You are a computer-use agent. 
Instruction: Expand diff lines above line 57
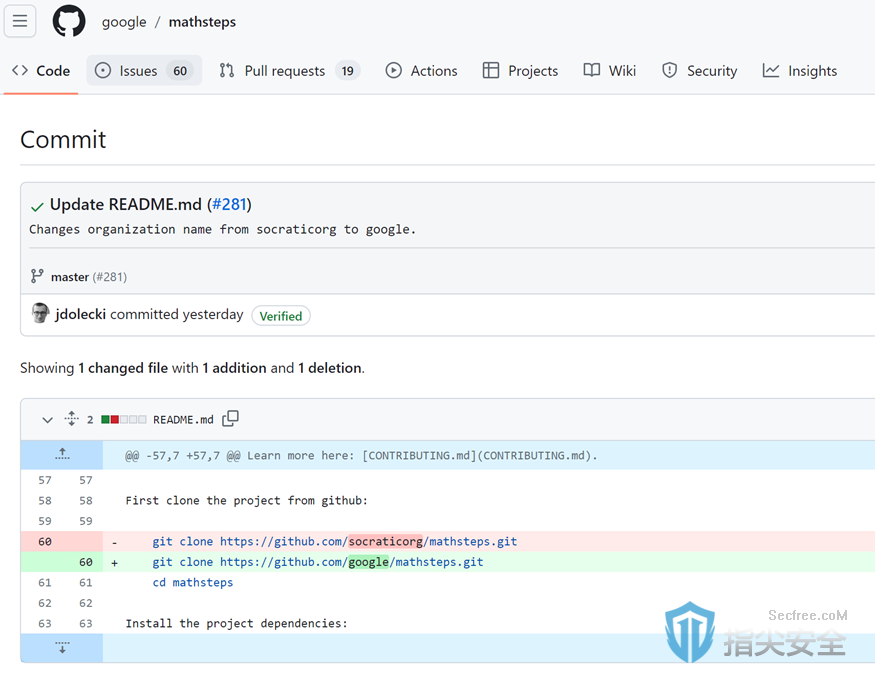tap(62, 455)
